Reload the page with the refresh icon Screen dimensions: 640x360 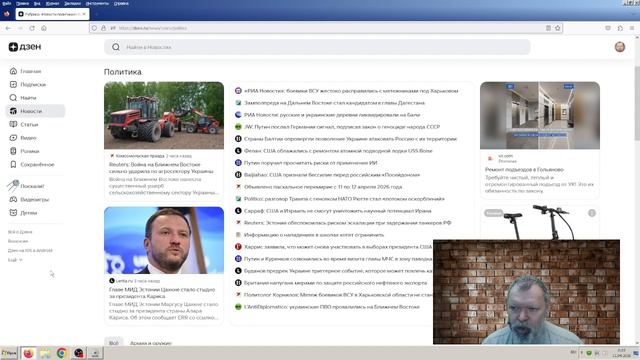[x=32, y=28]
